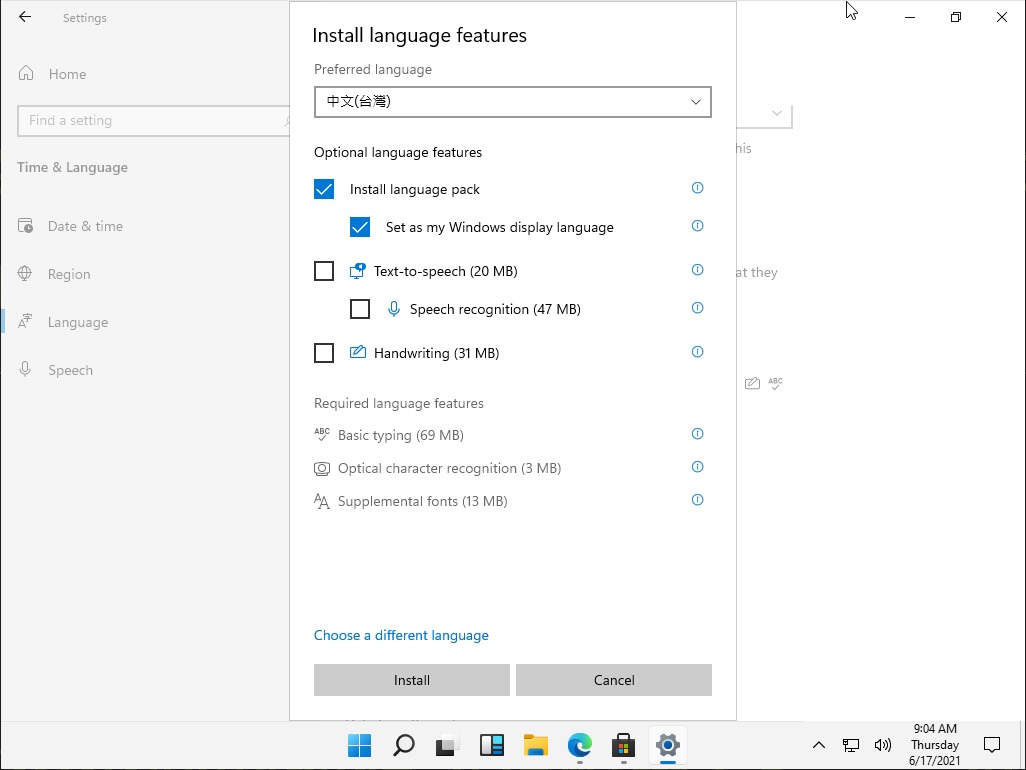This screenshot has width=1026, height=770.
Task: Click the Choose a different language link
Action: 401,635
